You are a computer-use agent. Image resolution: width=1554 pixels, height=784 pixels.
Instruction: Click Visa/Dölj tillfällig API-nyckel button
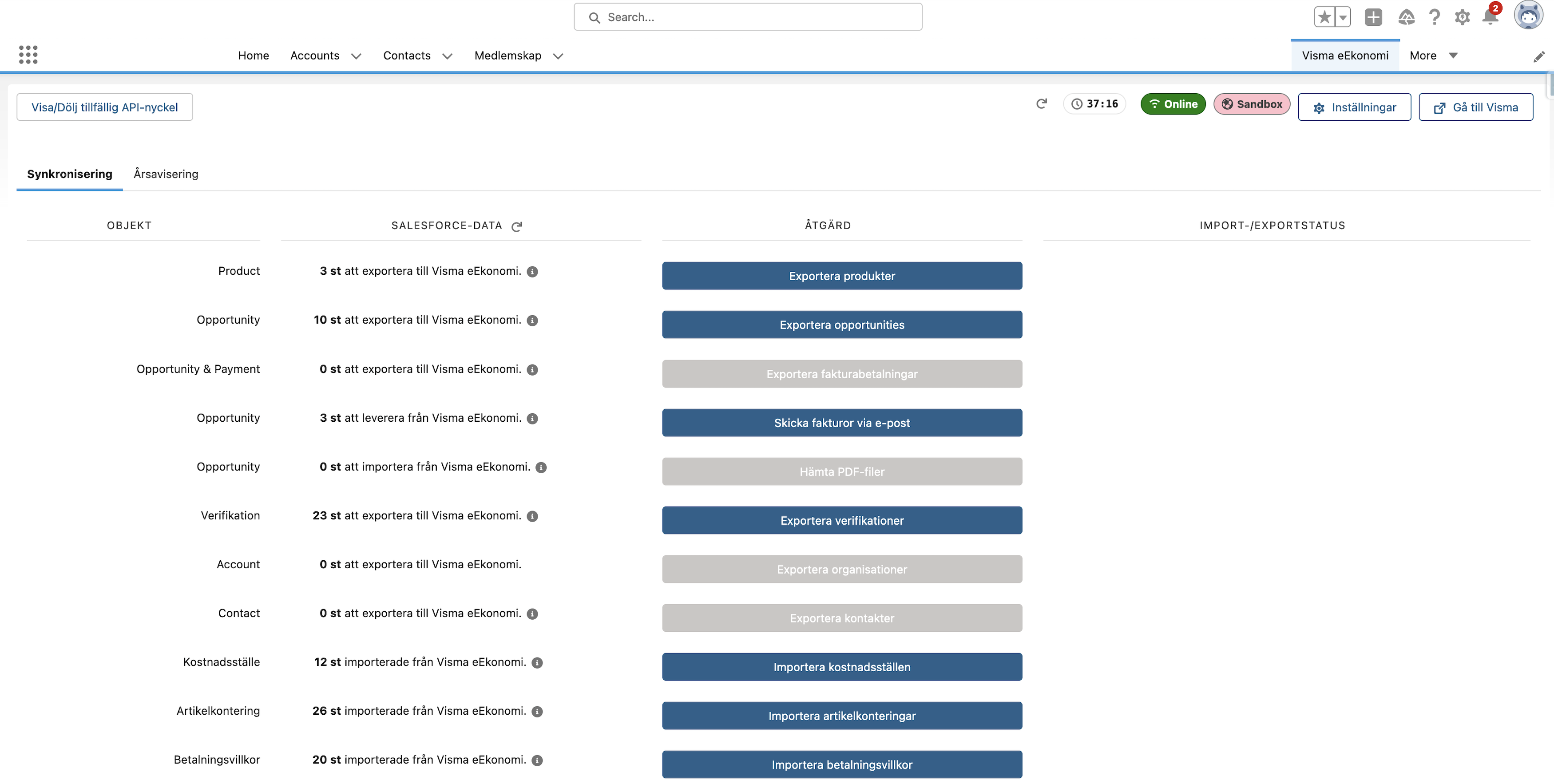(104, 107)
